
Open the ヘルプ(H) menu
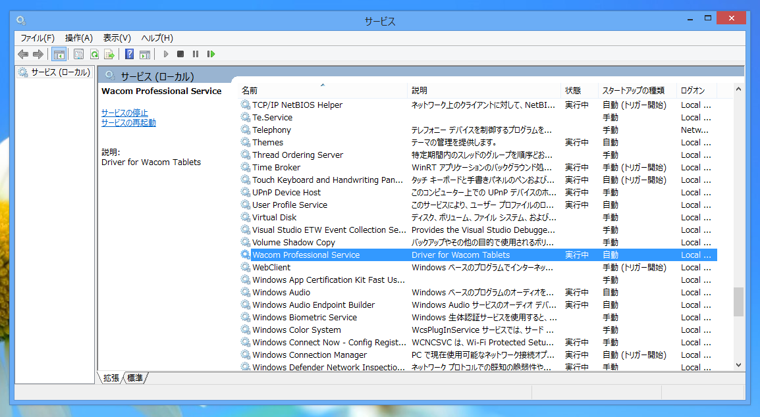[157, 38]
